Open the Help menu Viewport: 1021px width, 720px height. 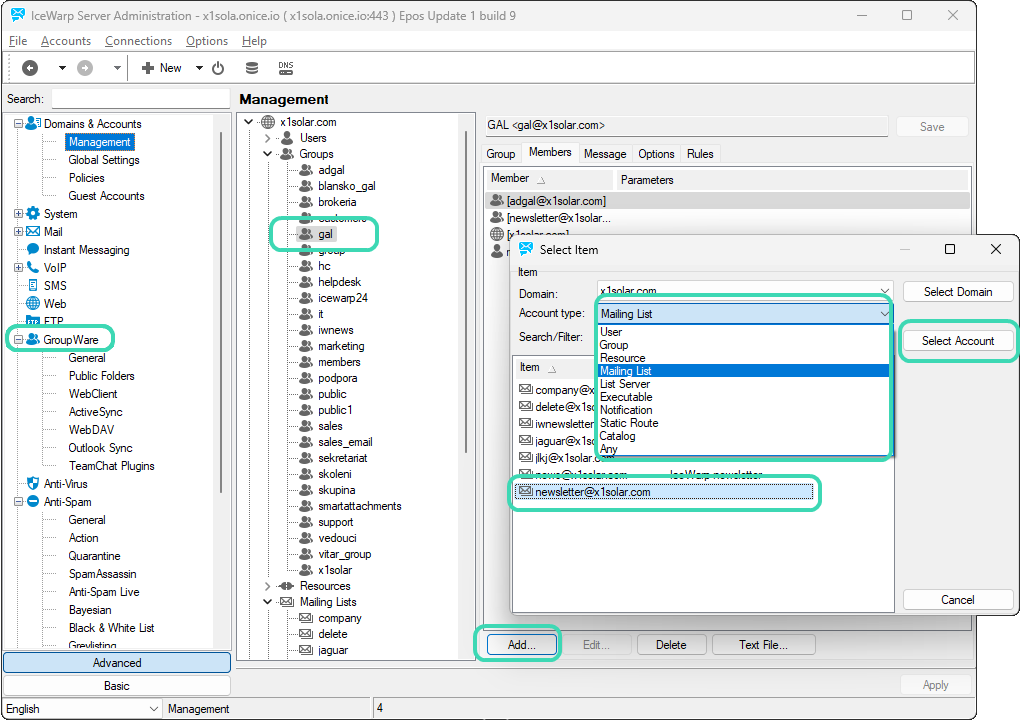tap(254, 41)
